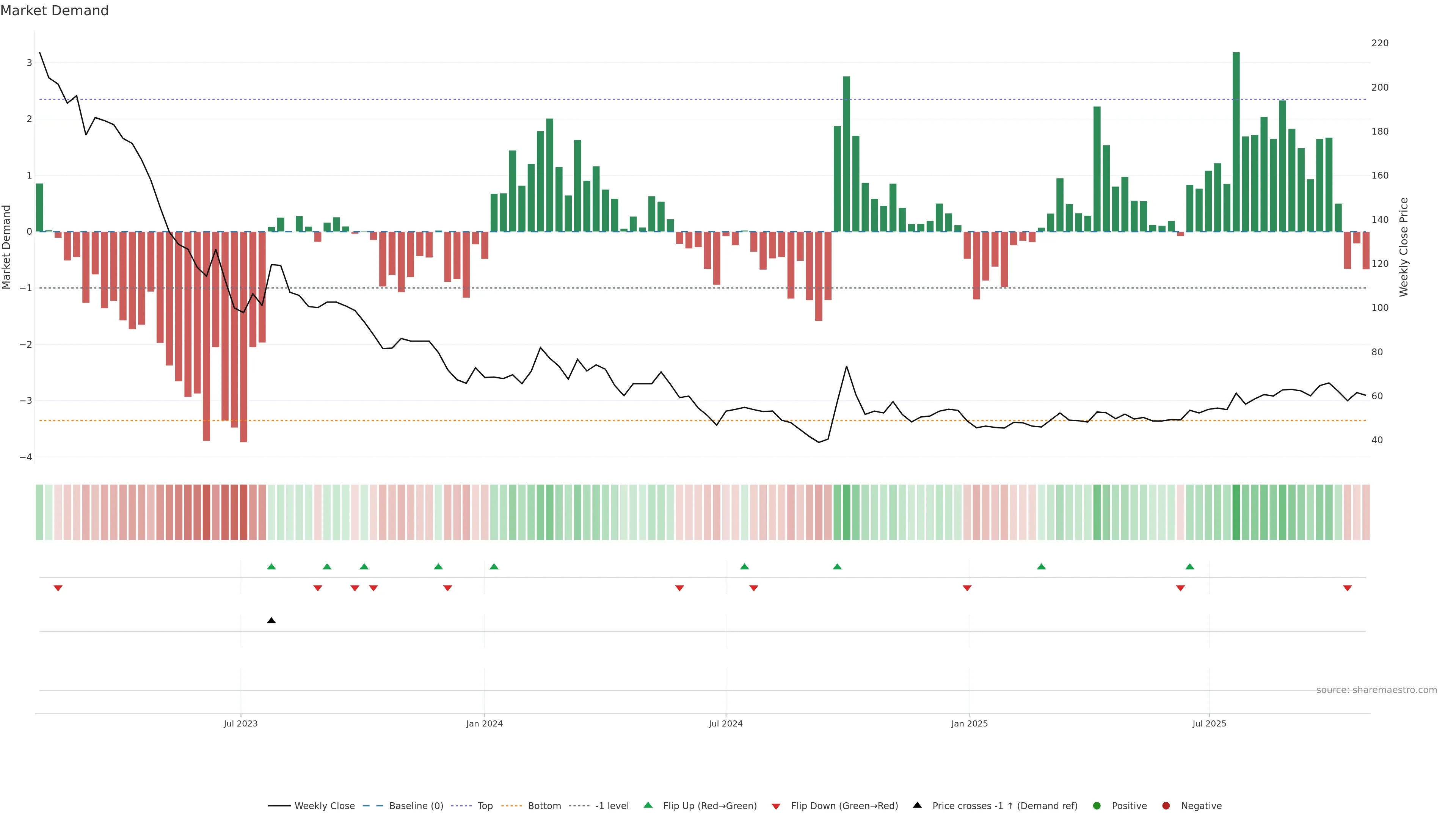
Task: Click the red flip-down marker near Jan 2025
Action: coord(967,588)
